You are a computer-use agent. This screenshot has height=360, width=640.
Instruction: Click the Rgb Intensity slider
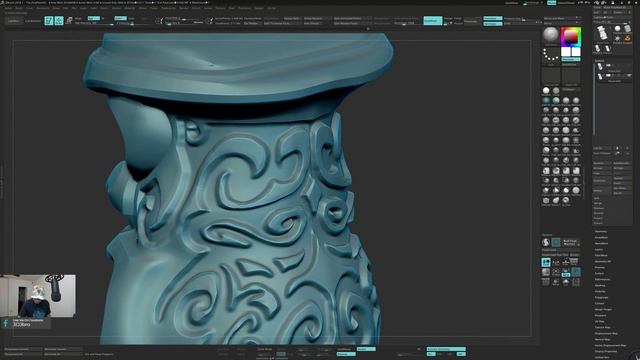tap(94, 23)
